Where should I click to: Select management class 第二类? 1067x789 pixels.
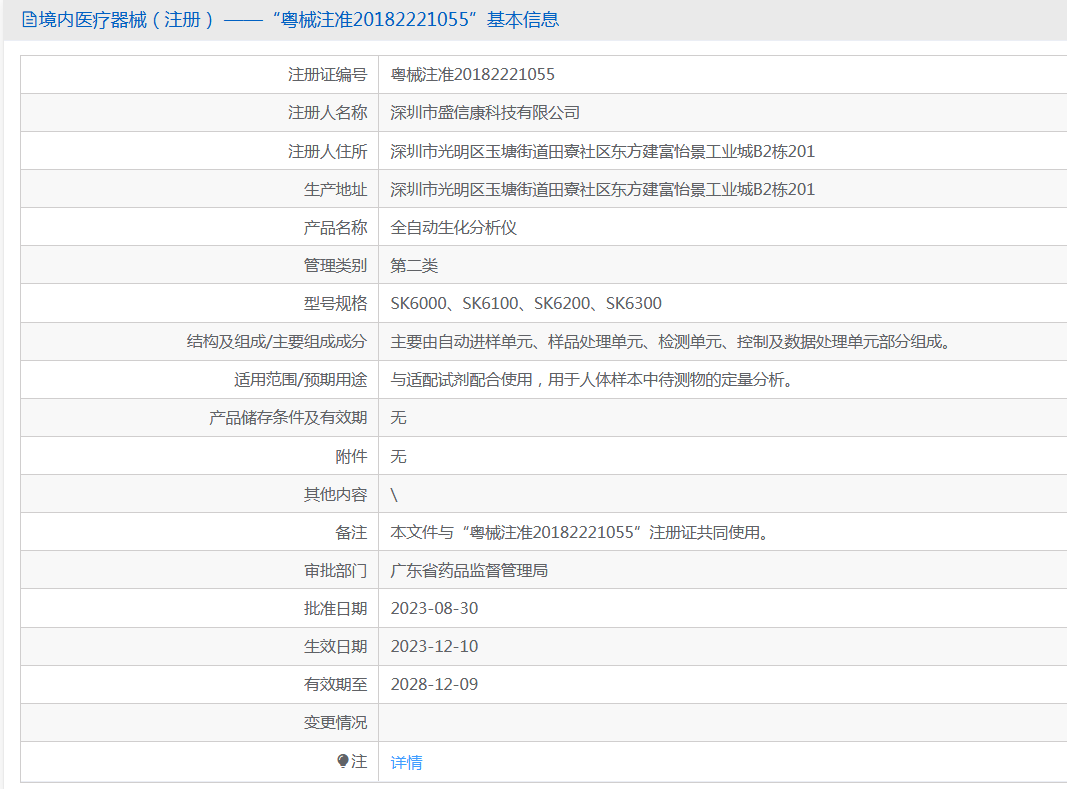[414, 265]
